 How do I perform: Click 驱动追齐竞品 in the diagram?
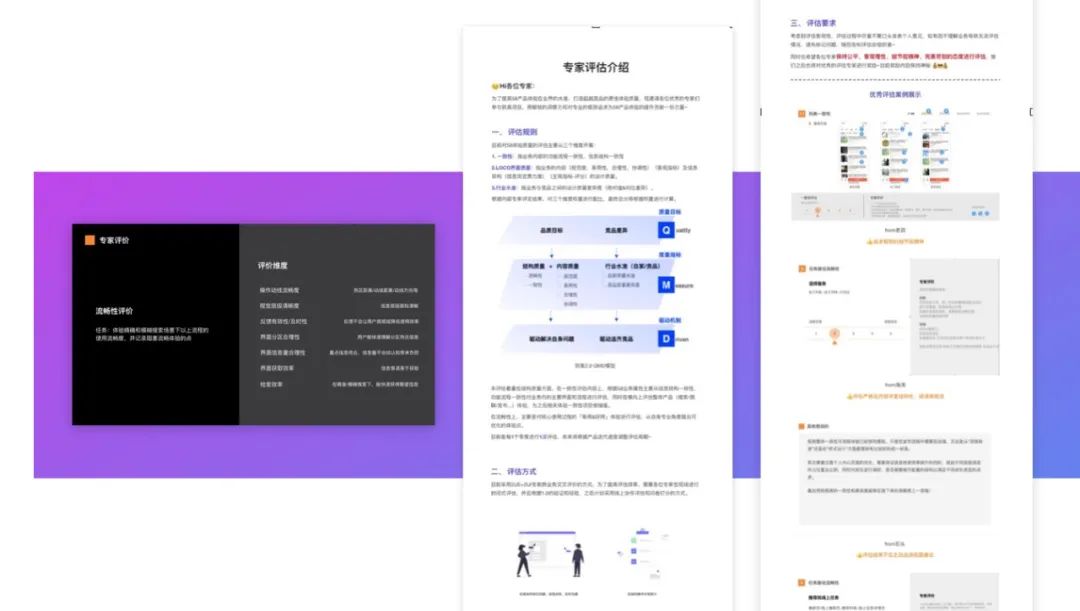616,339
